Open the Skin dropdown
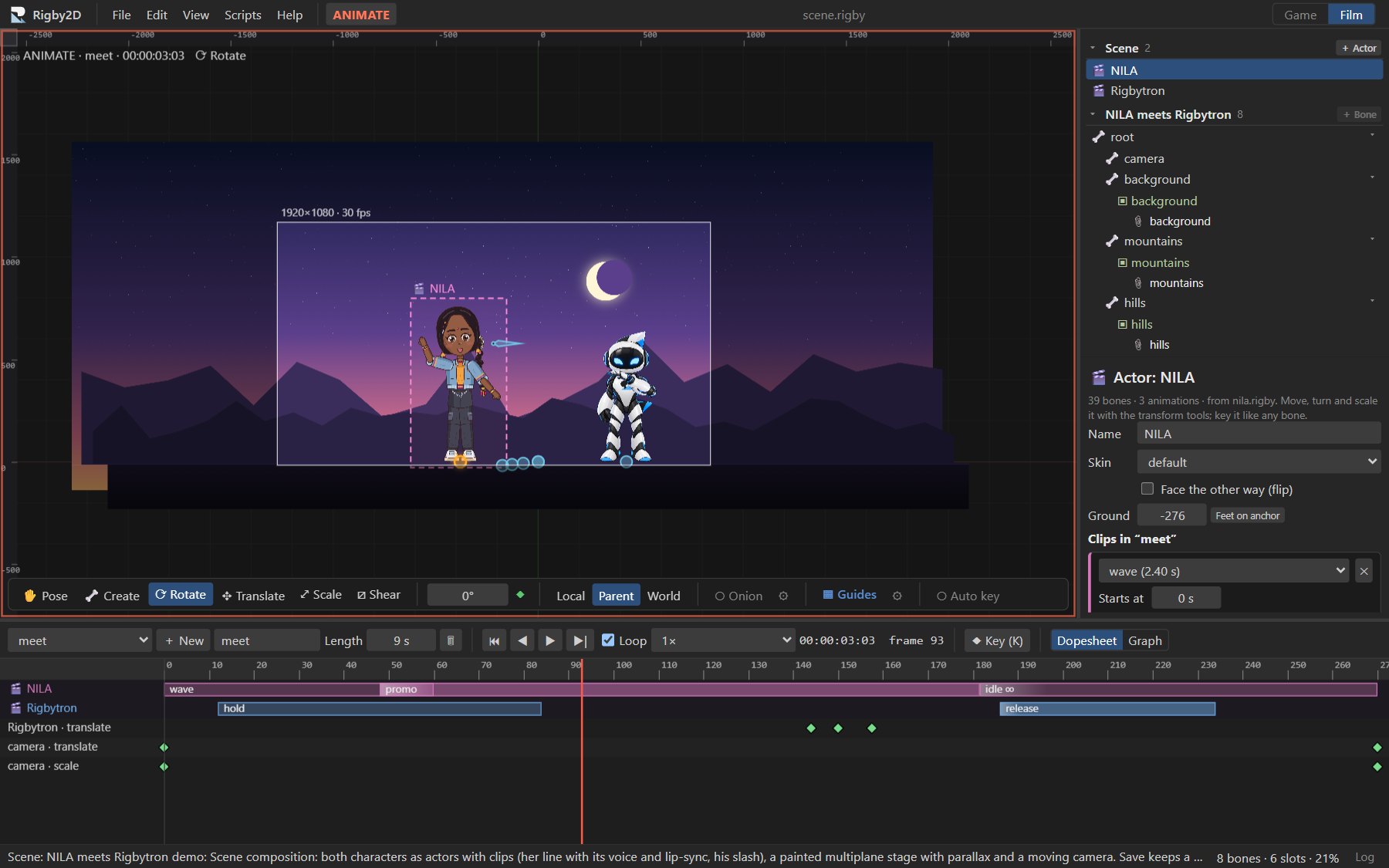Image resolution: width=1389 pixels, height=868 pixels. [x=1259, y=462]
